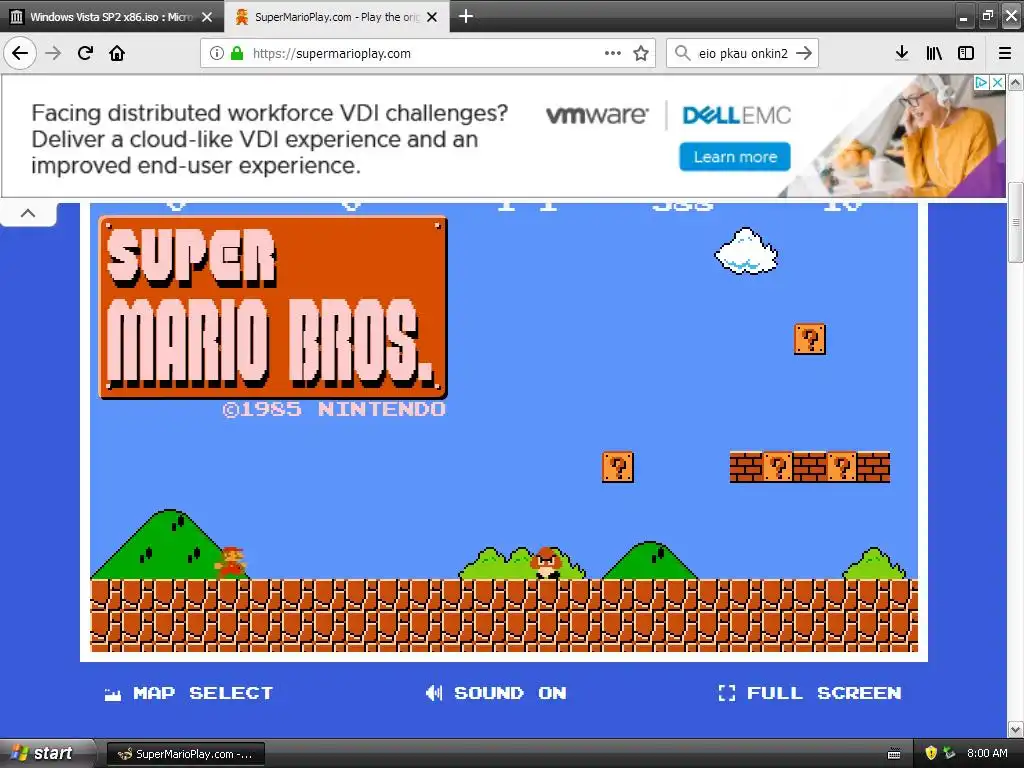Click the search box containing 'eio pkau onkin2'

click(x=743, y=53)
